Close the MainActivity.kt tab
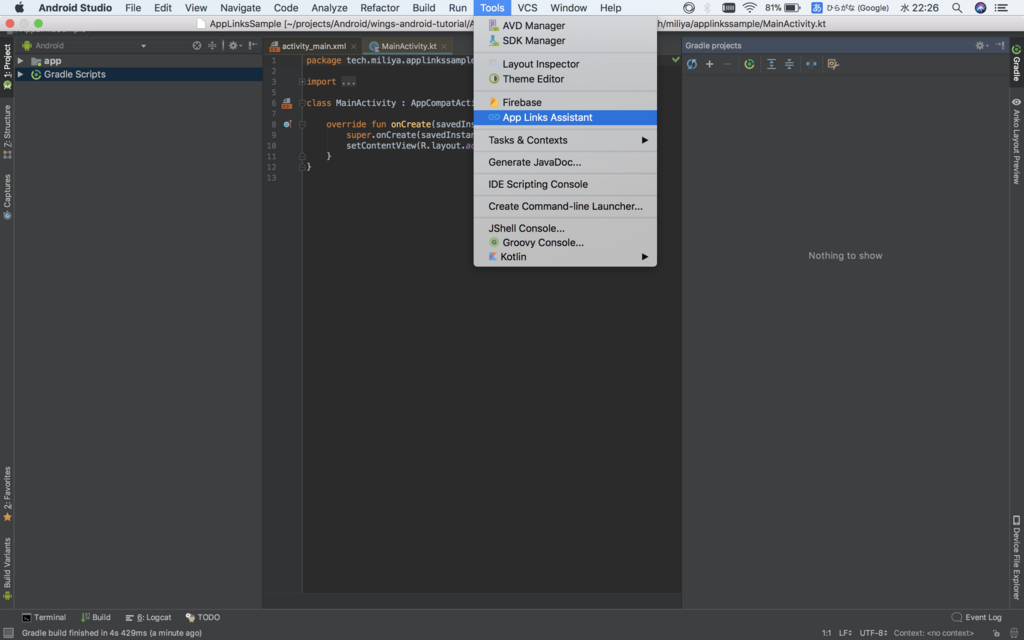This screenshot has width=1024, height=640. tap(444, 46)
